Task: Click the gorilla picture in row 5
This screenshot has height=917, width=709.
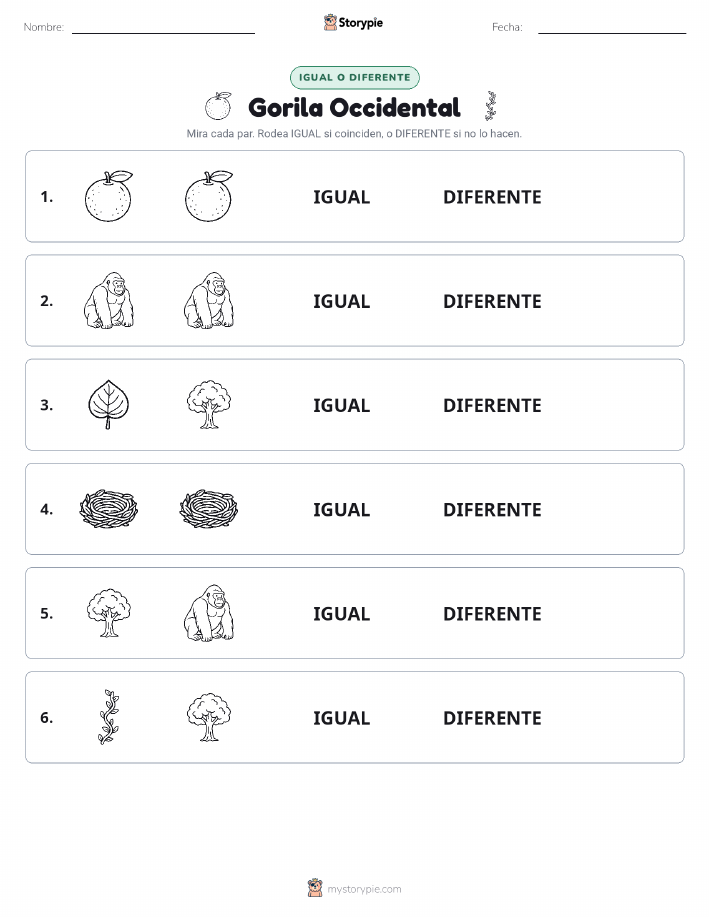Action: coord(209,613)
